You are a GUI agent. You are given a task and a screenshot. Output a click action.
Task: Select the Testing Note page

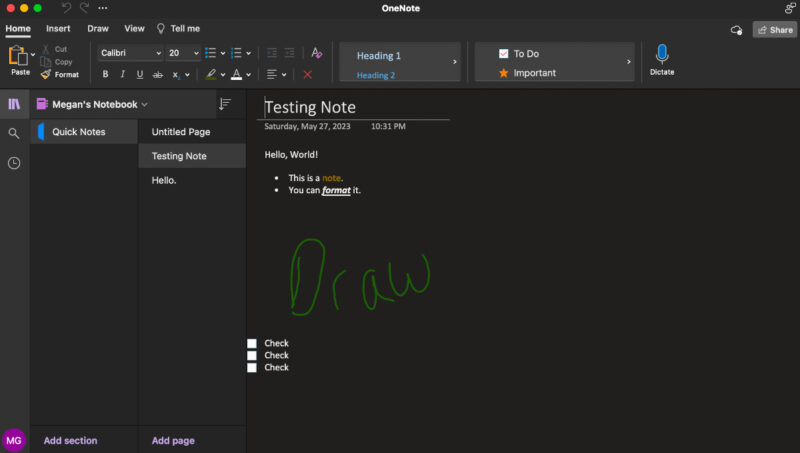192,156
